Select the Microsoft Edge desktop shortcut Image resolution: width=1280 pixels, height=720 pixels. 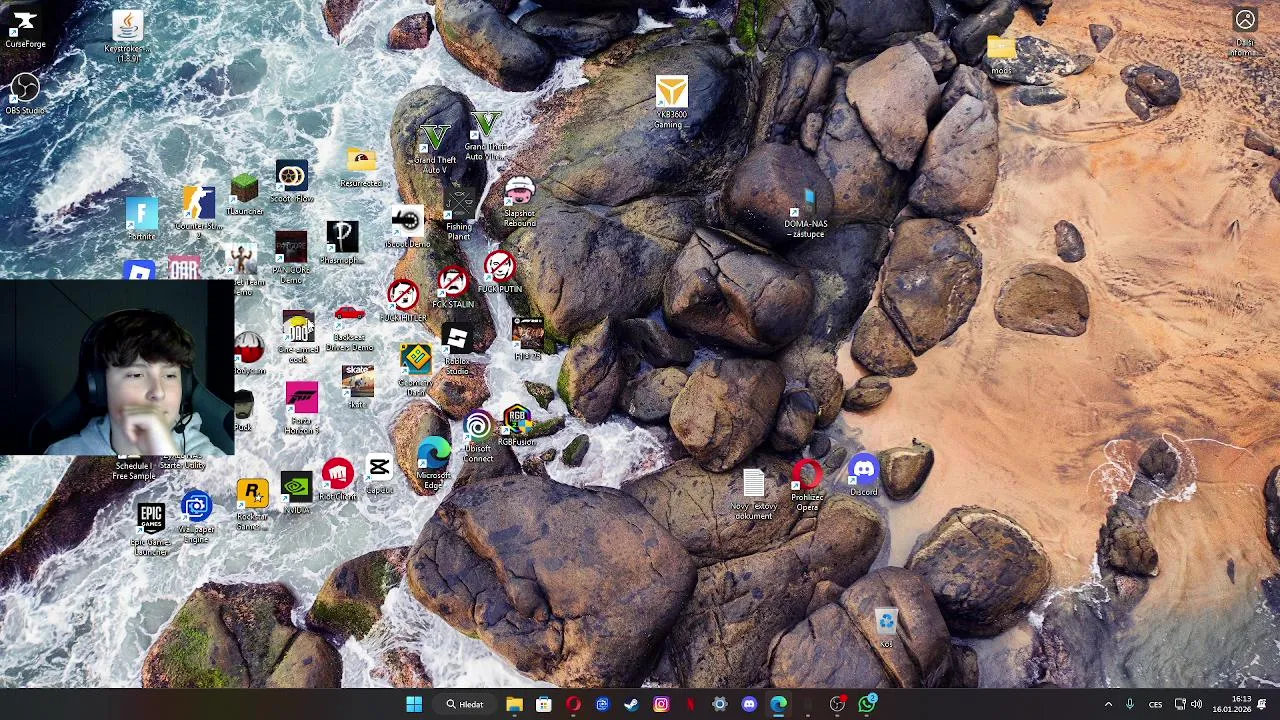[x=434, y=463]
